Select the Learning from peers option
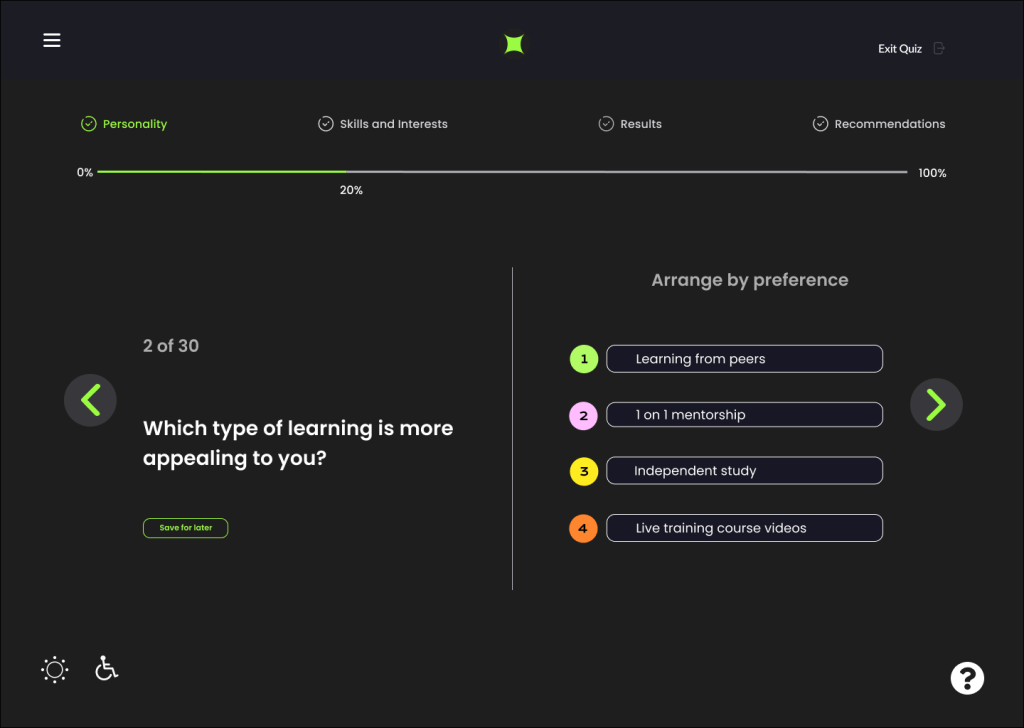This screenshot has height=728, width=1024. point(744,359)
